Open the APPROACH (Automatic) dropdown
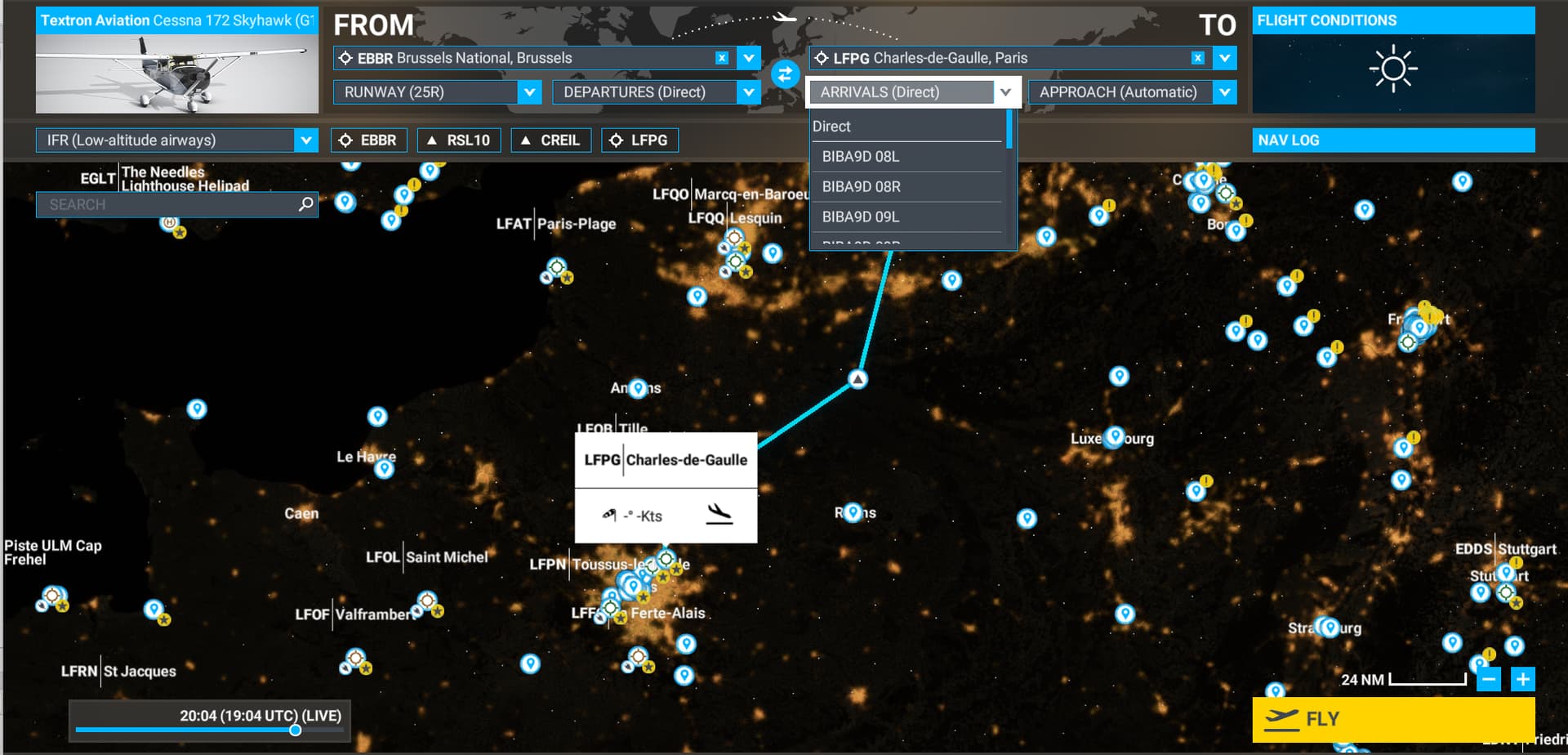 coord(1223,92)
